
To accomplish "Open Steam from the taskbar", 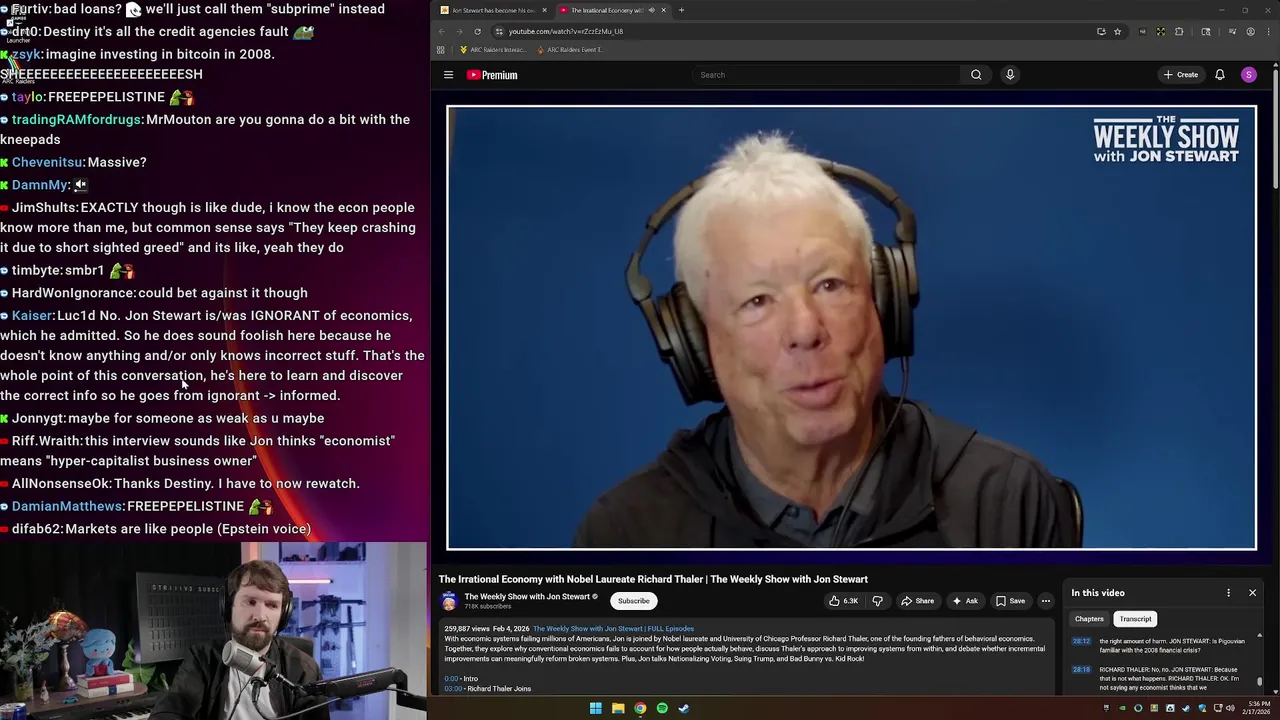I will [x=684, y=708].
